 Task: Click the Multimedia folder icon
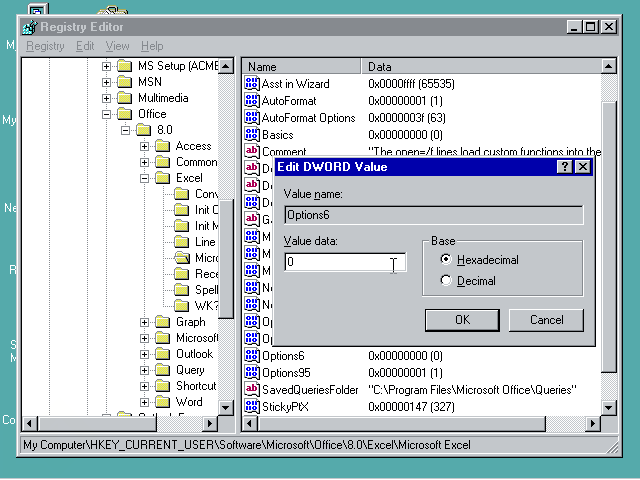[x=124, y=98]
